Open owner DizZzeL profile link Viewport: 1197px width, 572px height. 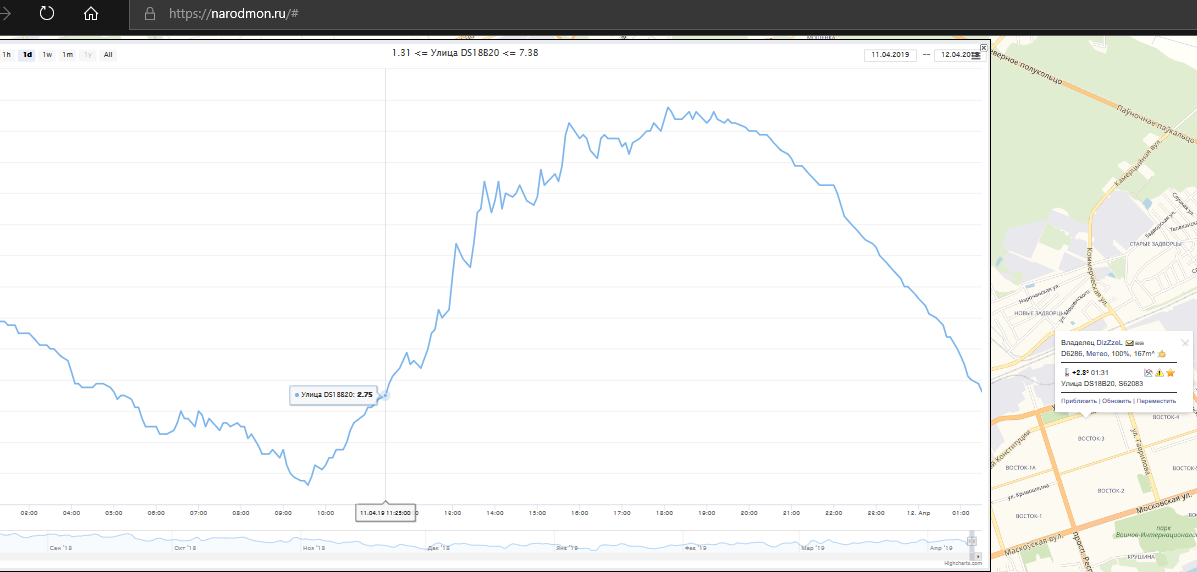coord(1109,343)
